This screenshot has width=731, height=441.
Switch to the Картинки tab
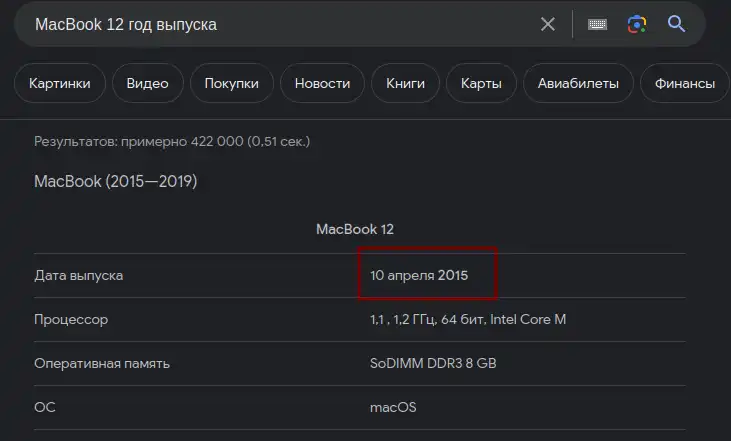tap(60, 83)
